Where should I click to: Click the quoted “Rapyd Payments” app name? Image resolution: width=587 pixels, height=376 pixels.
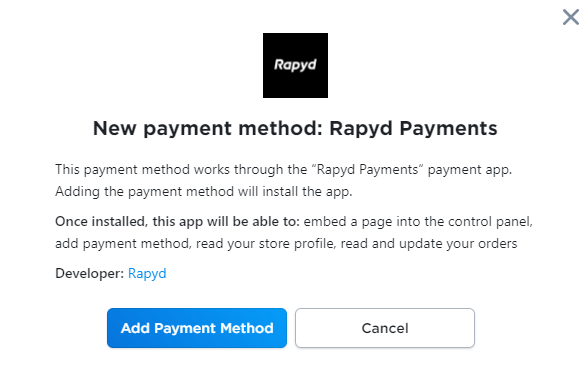368,170
